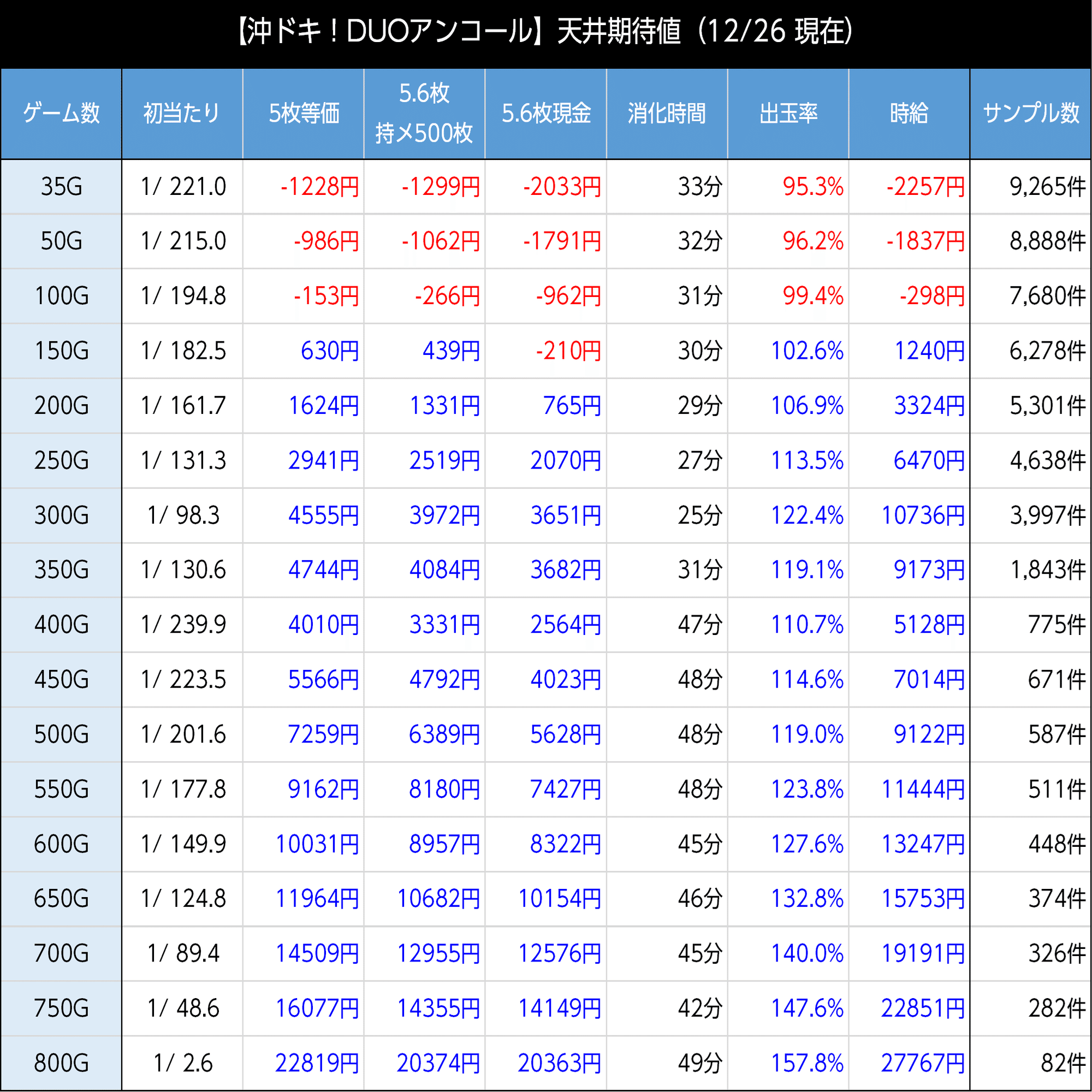Click the 5枚等価 column header
The width and height of the screenshot is (1092, 1092).
point(304,113)
